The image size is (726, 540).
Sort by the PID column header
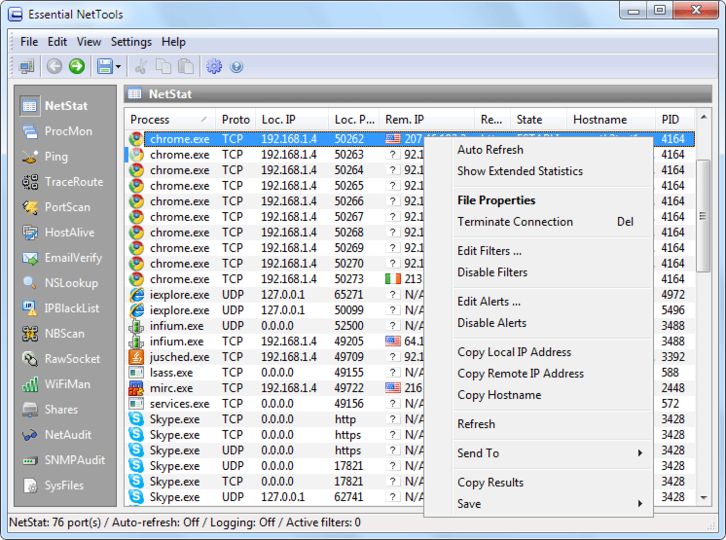coord(675,119)
